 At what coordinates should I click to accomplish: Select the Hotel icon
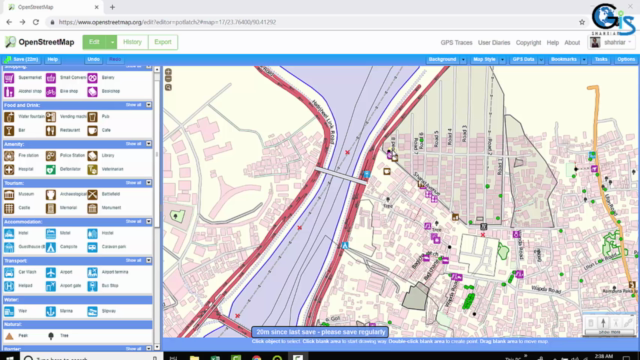(x=9, y=233)
